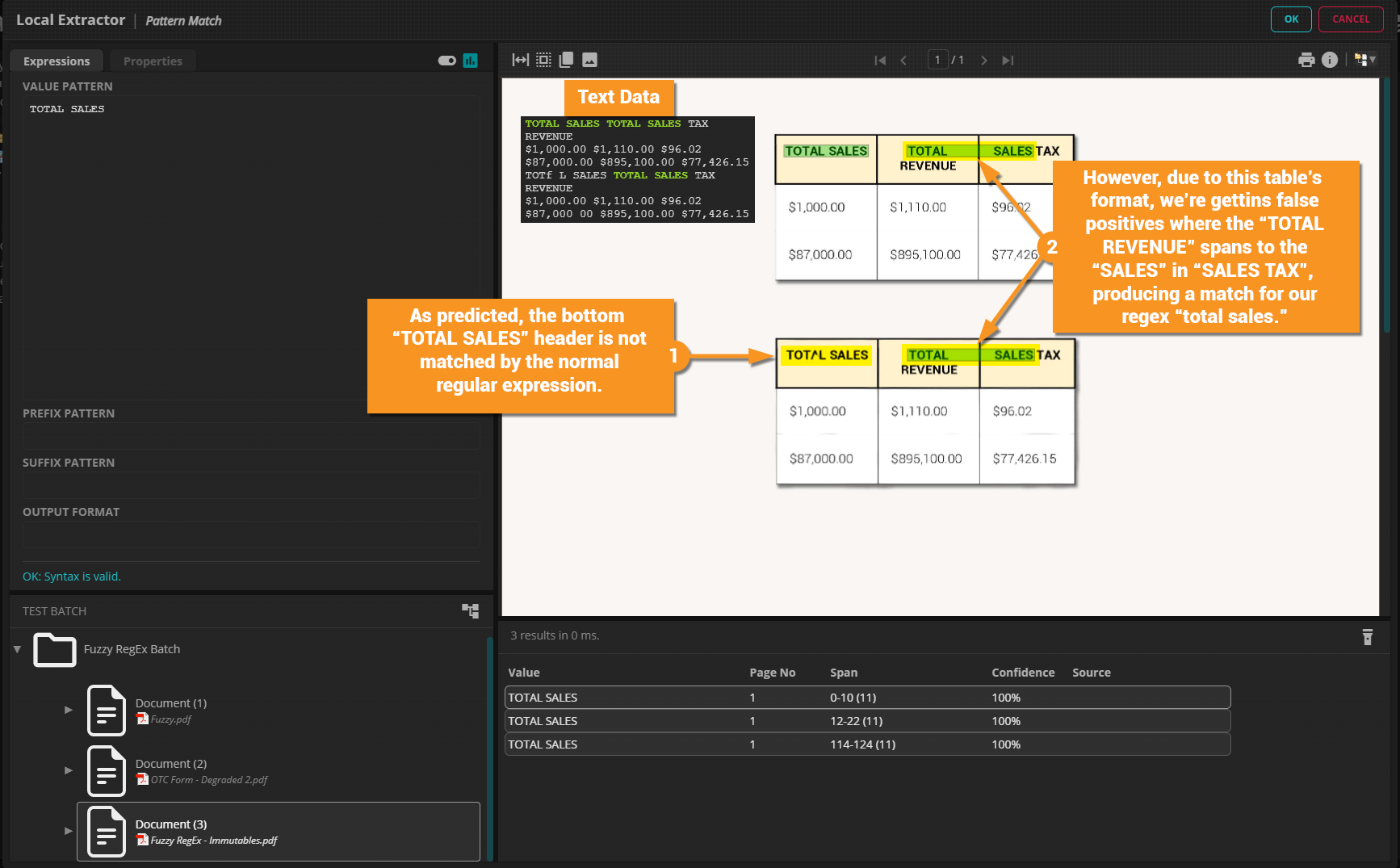
Task: Click the stacked pages icon in viewer toolbar
Action: pyautogui.click(x=566, y=60)
